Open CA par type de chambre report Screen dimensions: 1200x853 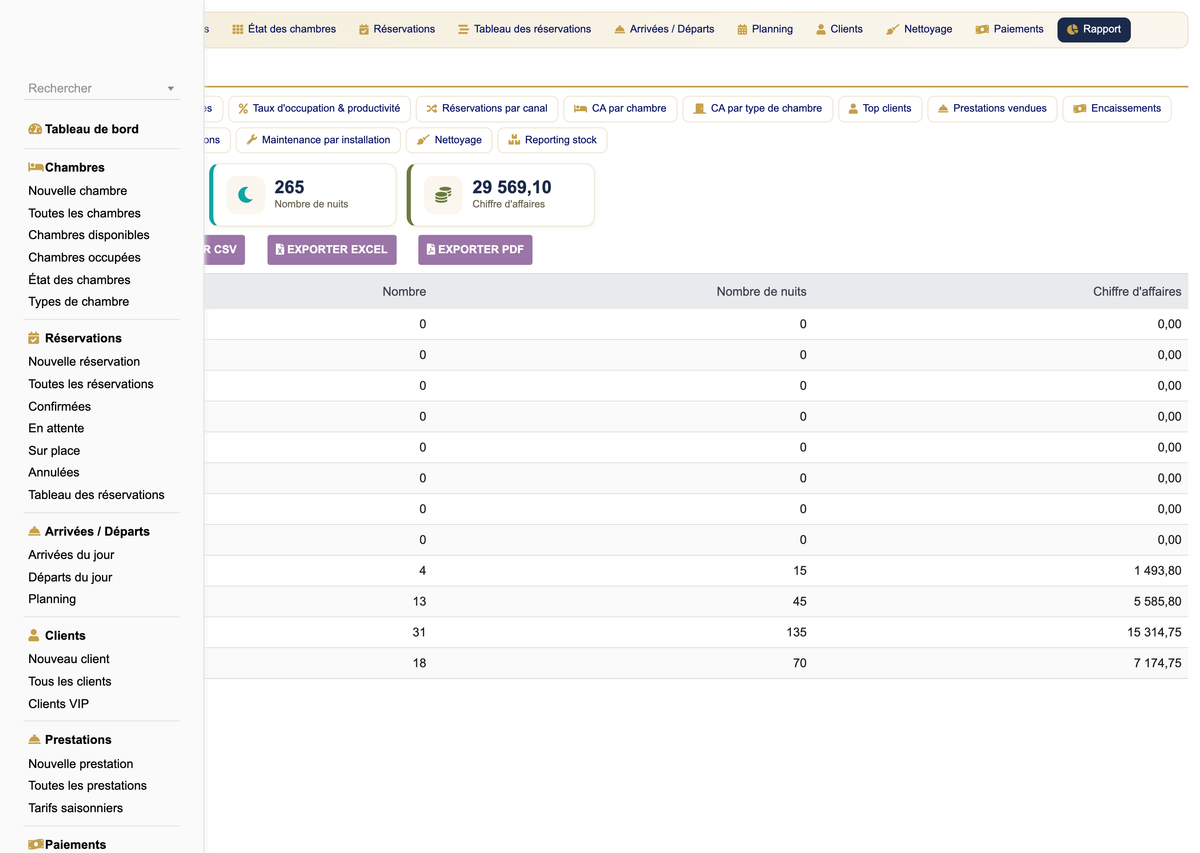(x=757, y=108)
